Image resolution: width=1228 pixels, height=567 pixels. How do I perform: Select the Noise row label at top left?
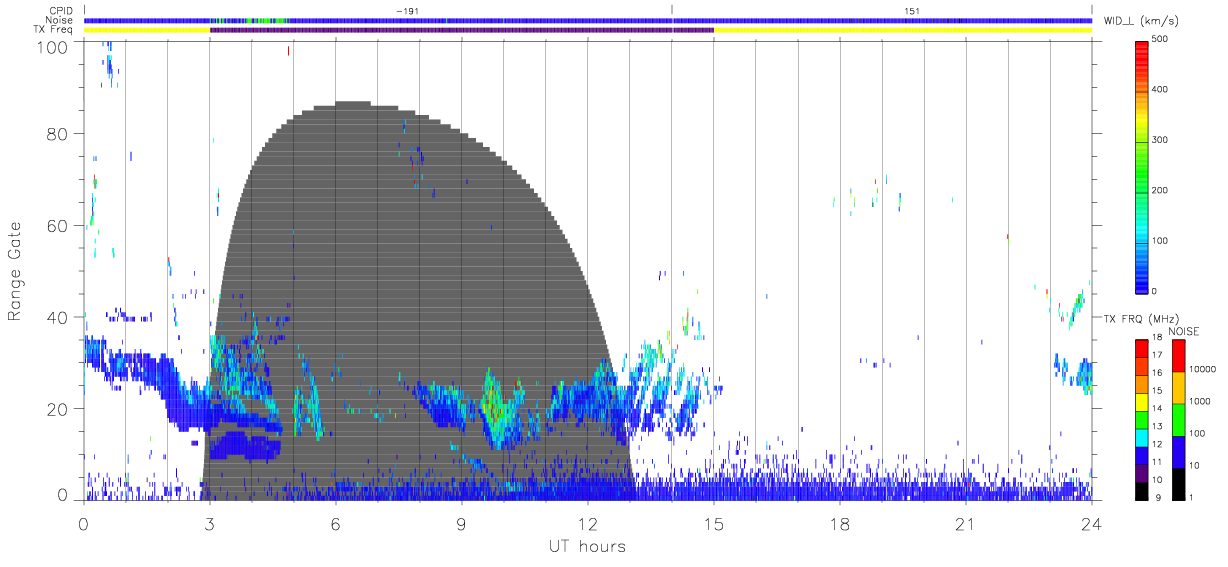[60, 20]
